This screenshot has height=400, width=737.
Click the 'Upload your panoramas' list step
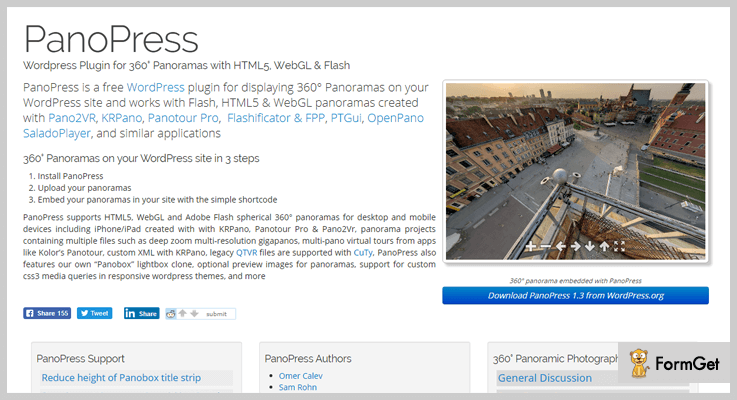tap(84, 188)
